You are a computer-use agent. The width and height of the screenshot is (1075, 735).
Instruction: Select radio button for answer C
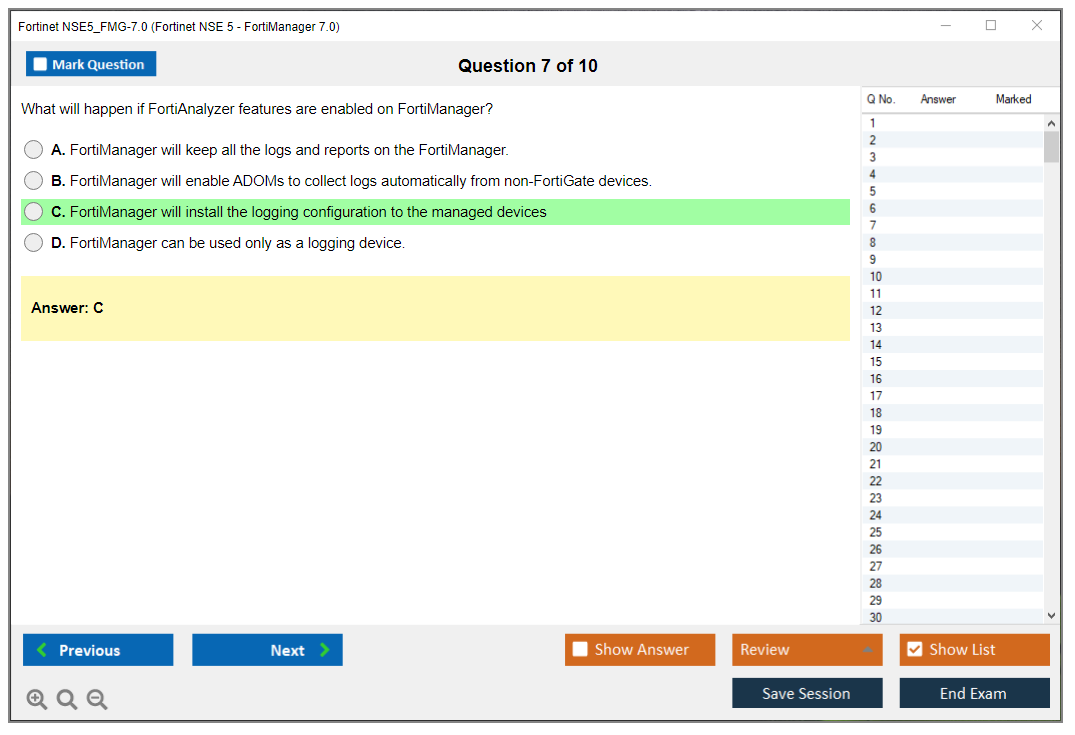click(x=34, y=212)
